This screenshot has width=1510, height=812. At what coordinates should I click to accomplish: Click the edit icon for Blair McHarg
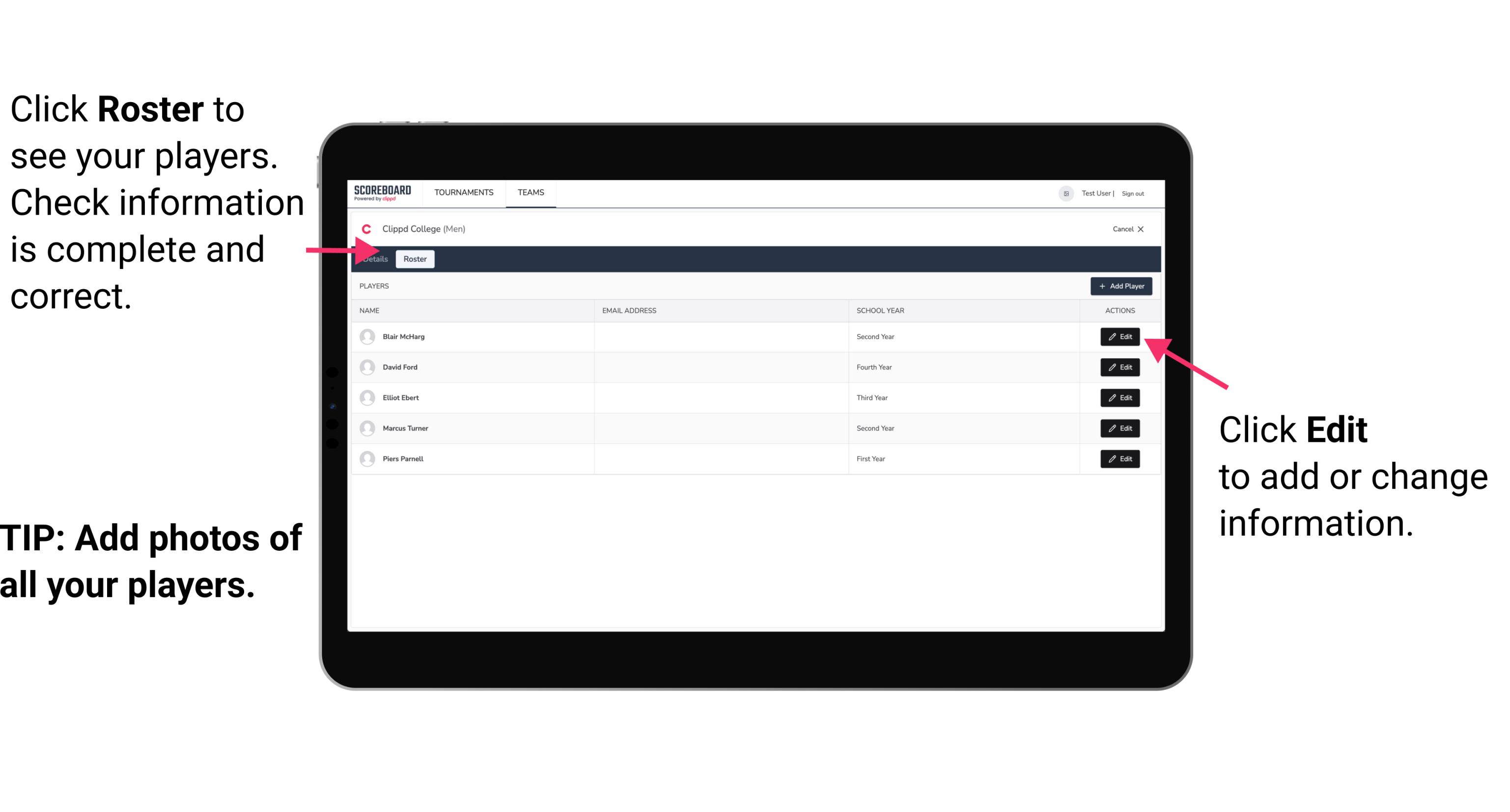coord(1120,337)
